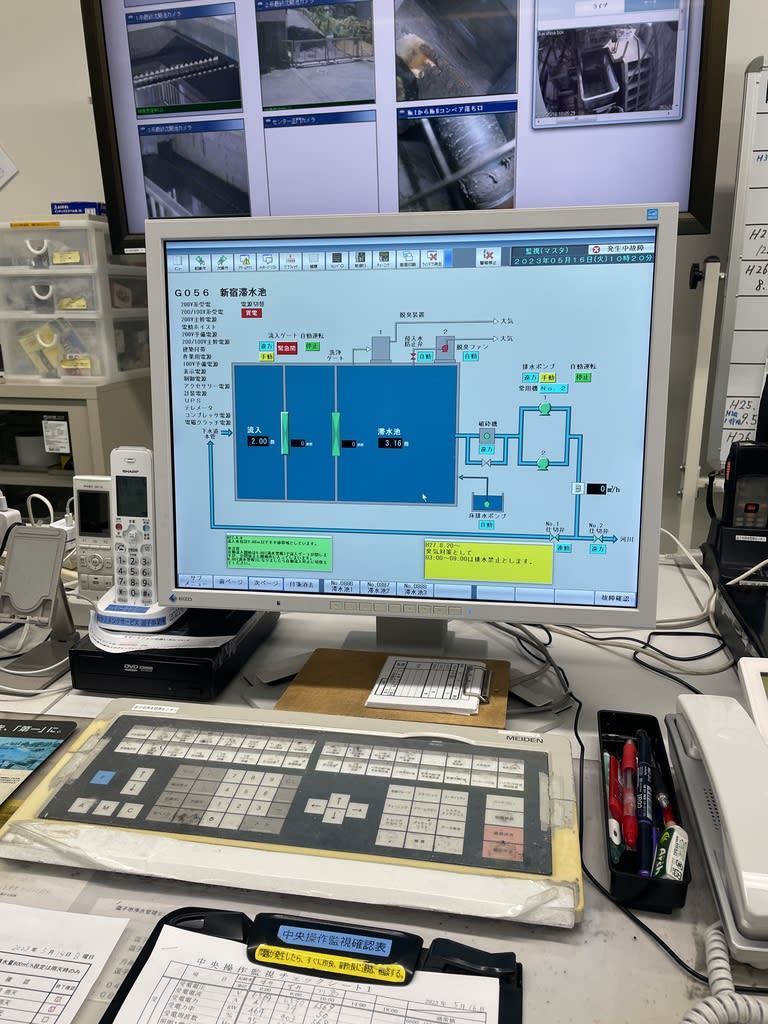Click the 発生中故障 active fault button
The image size is (768, 1024).
[x=619, y=249]
